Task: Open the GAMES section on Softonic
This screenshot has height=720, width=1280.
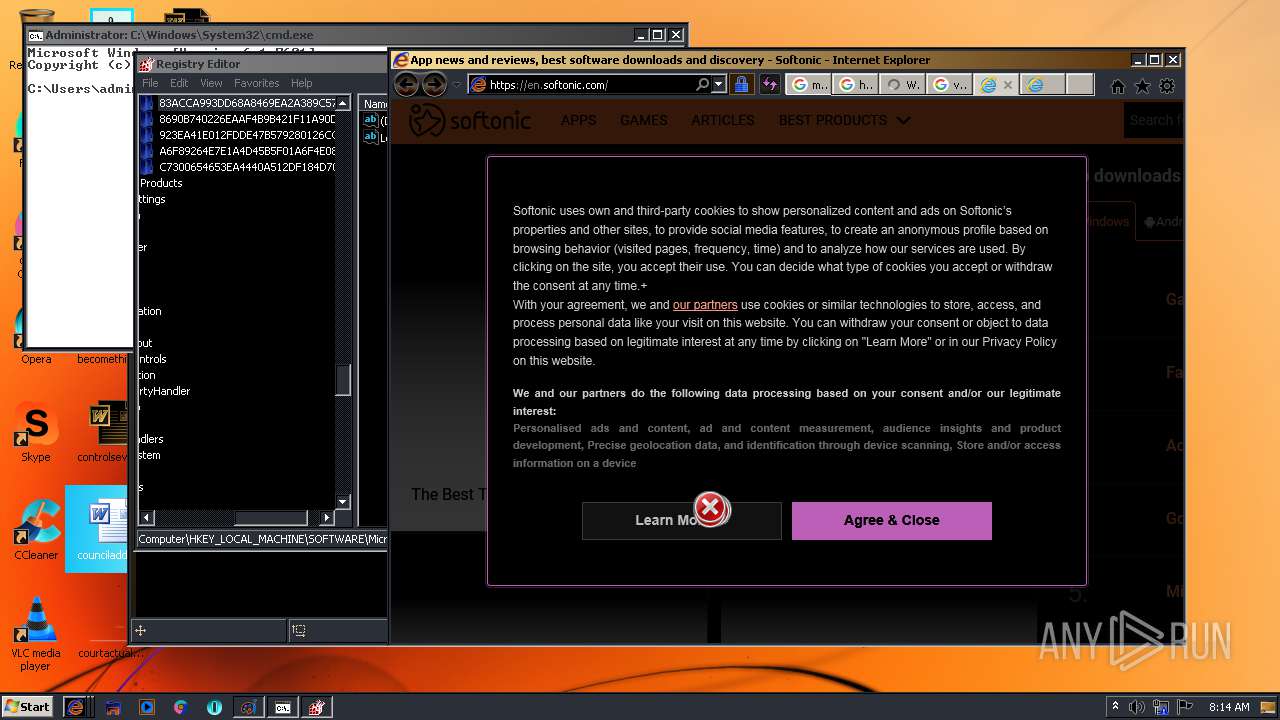Action: coord(643,120)
